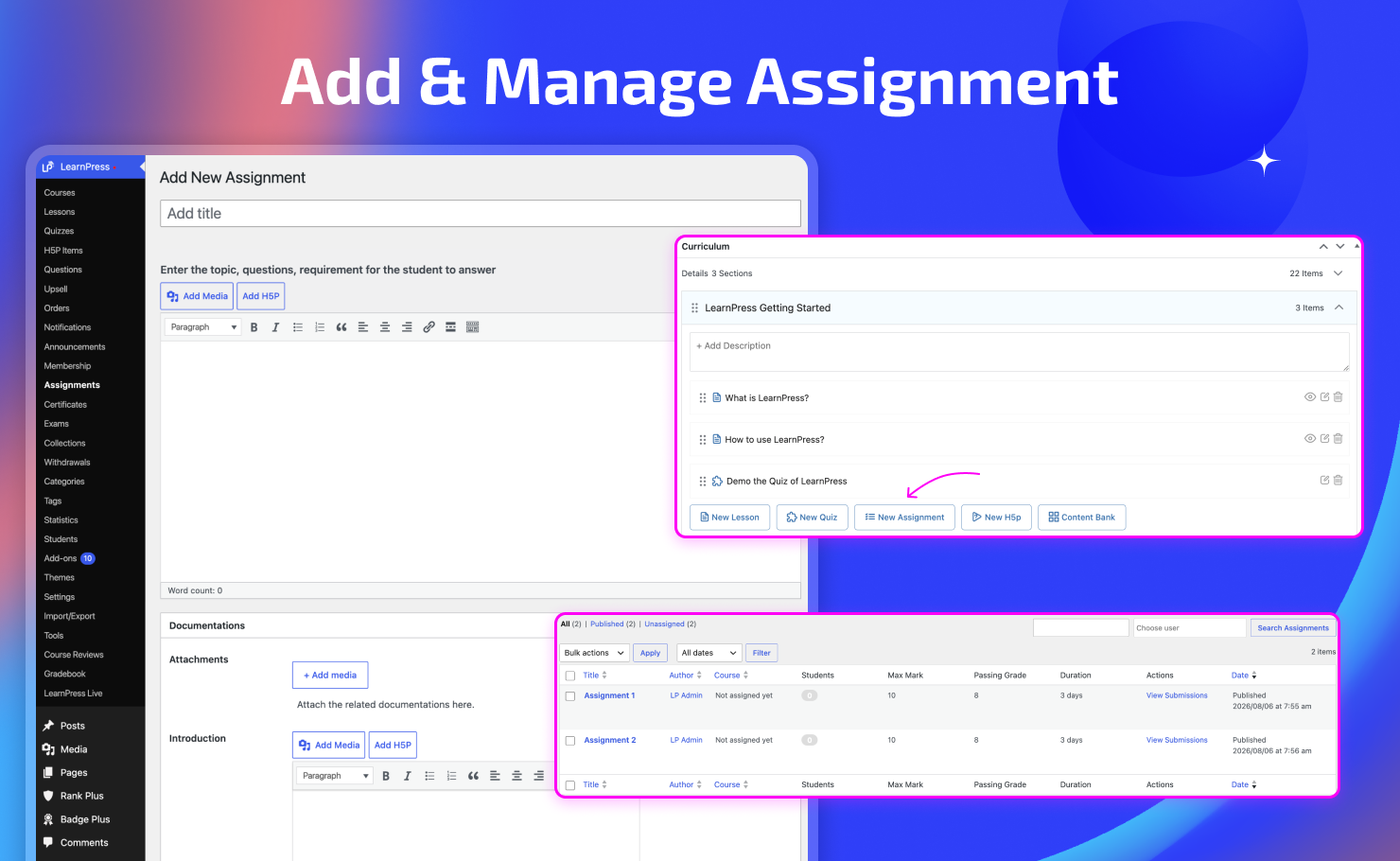
Task: Tick the checkbox for Assignment 1
Action: (x=570, y=696)
